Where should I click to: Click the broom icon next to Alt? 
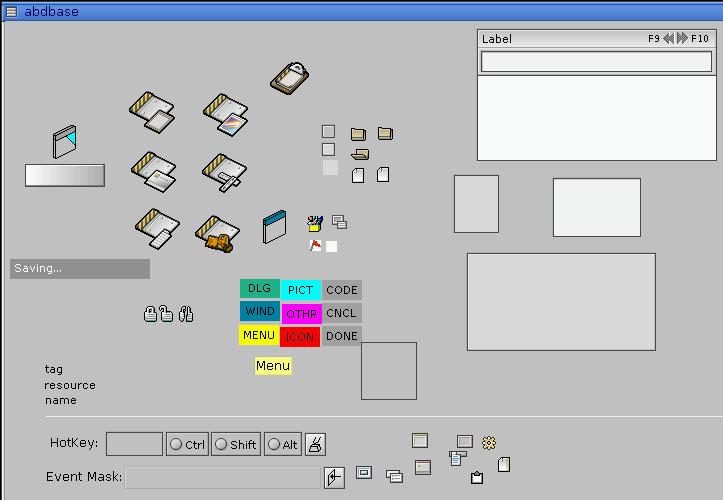coord(315,444)
